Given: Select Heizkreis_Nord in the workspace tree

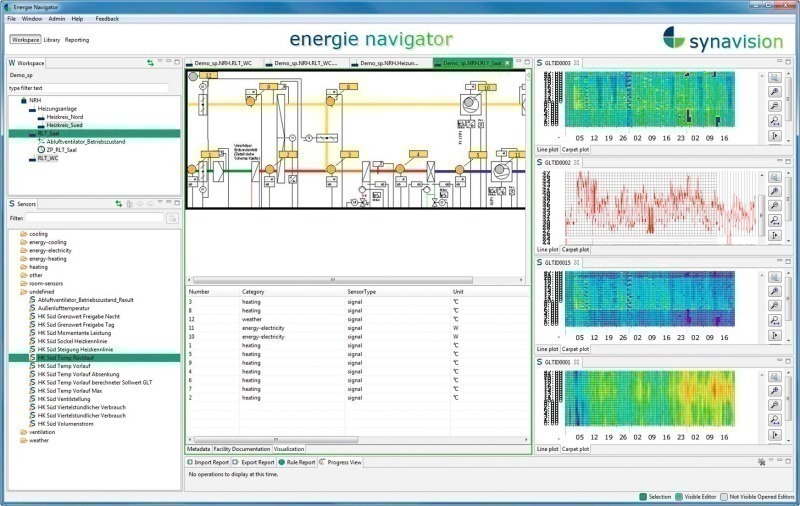Looking at the screenshot, I should pos(64,117).
